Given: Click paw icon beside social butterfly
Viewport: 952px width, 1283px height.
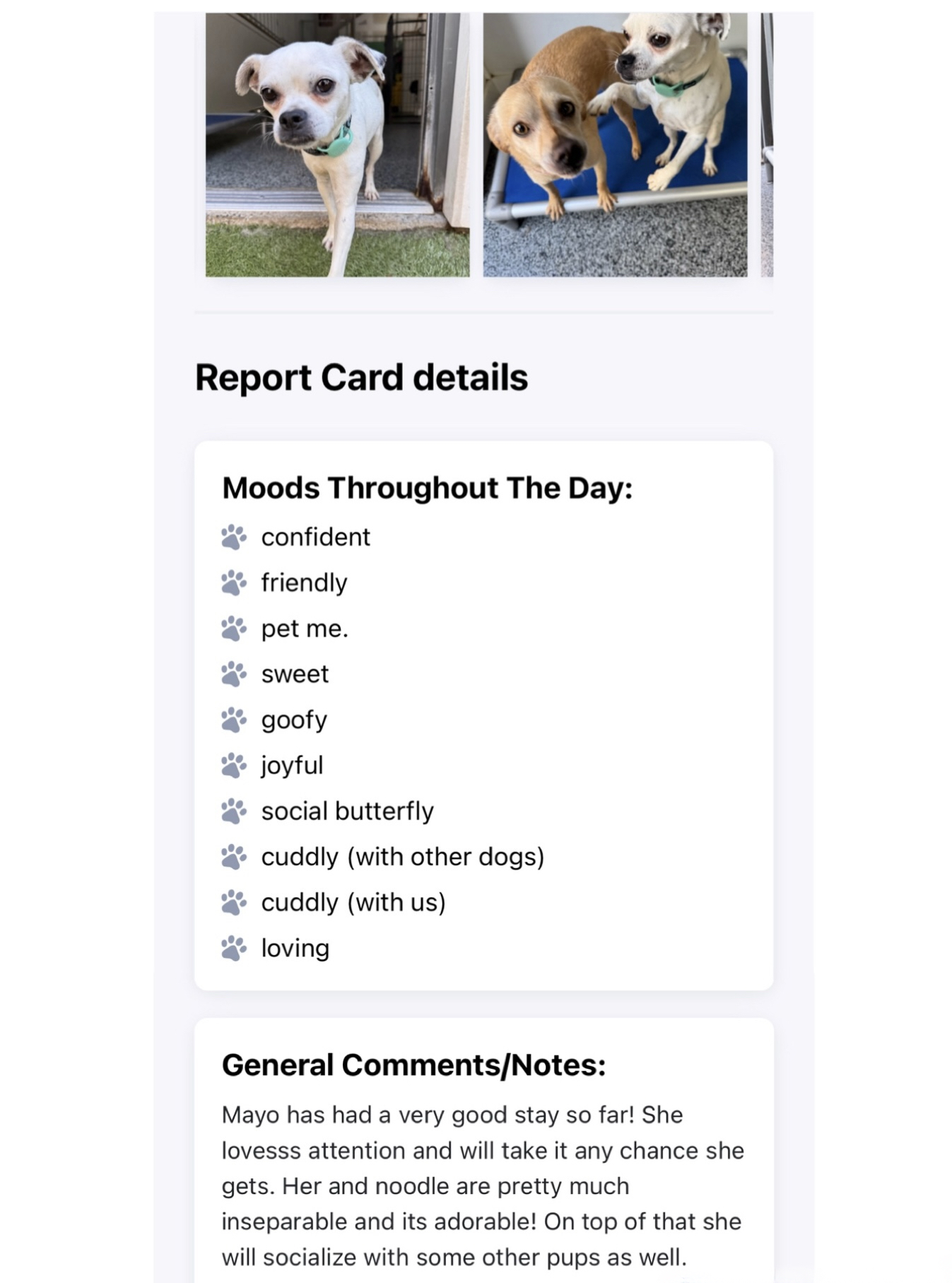Looking at the screenshot, I should [234, 812].
